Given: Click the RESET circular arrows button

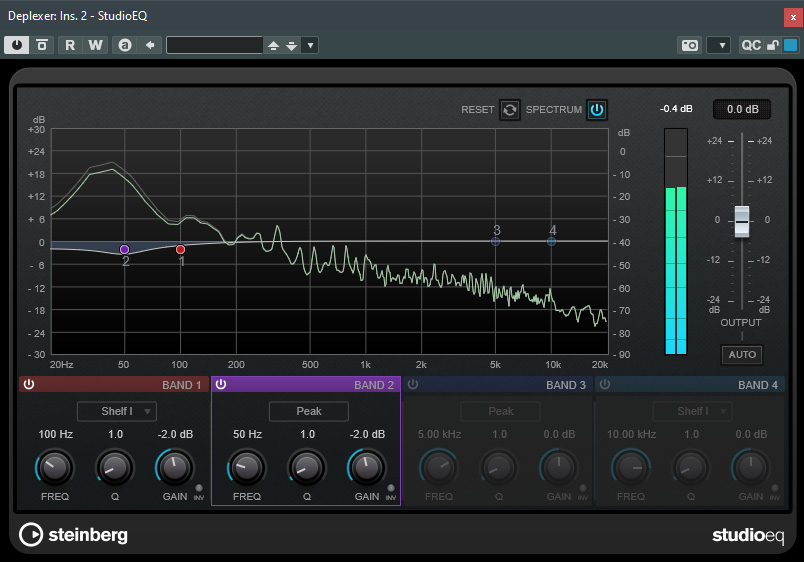Looking at the screenshot, I should coord(510,110).
